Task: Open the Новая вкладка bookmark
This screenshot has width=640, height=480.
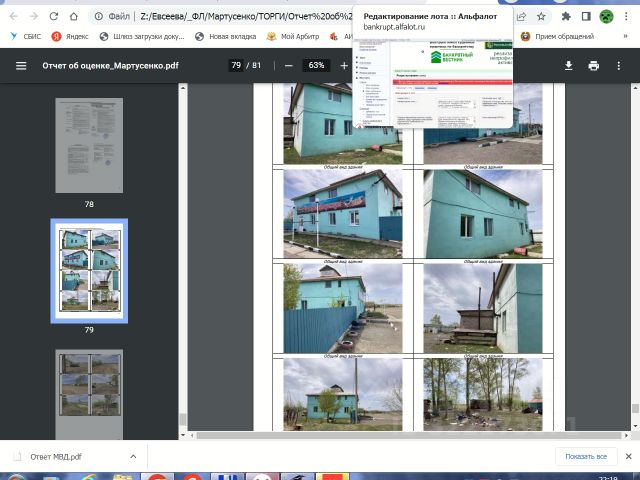Action: [x=225, y=36]
